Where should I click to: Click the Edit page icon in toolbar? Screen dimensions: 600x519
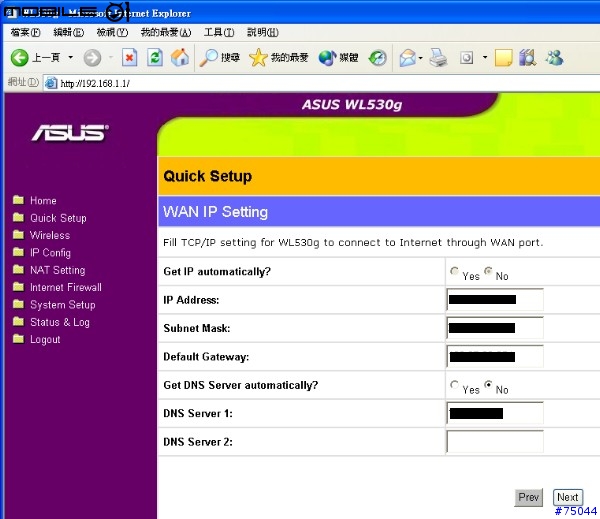(x=466, y=58)
